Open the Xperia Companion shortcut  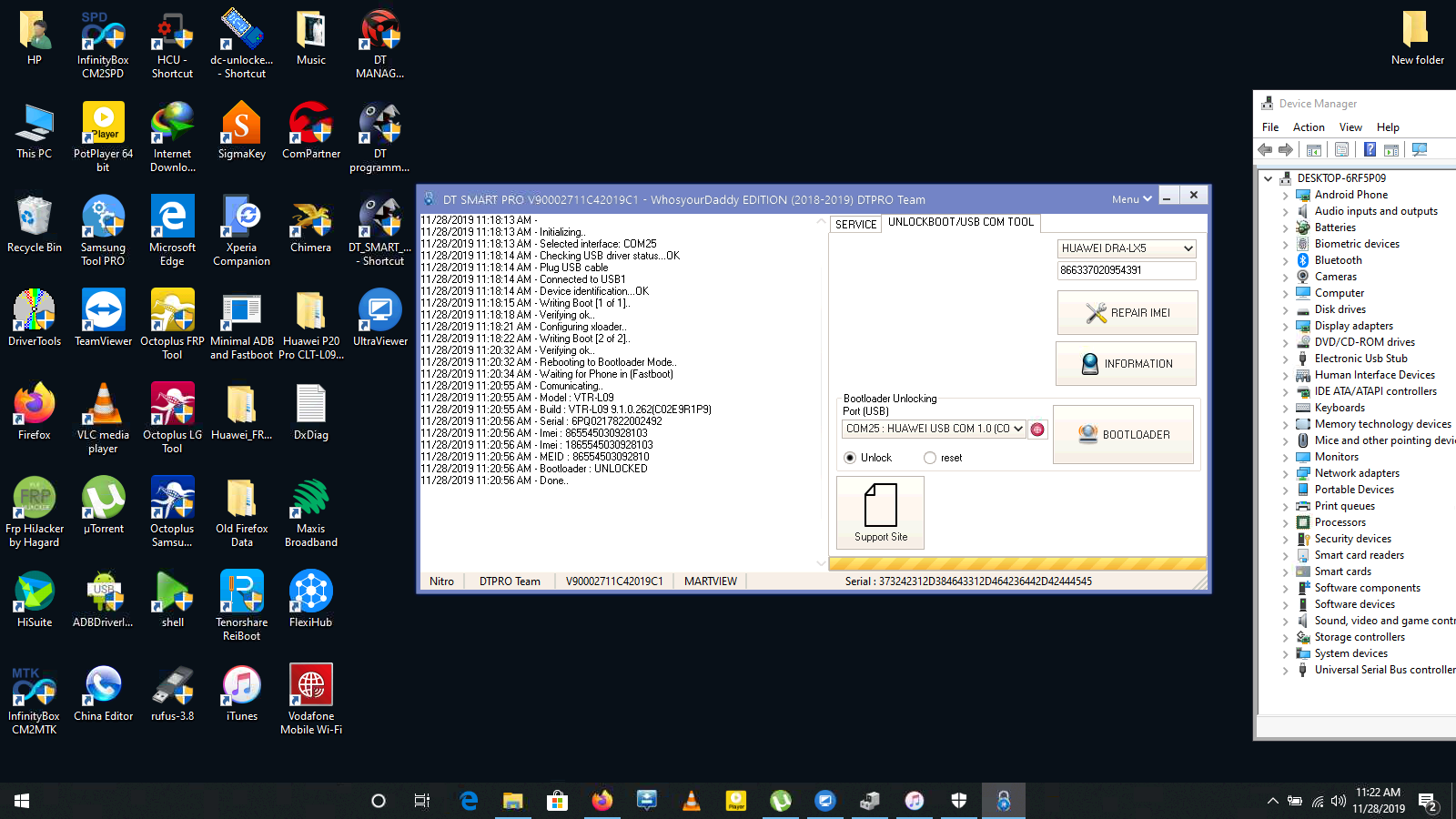(x=241, y=231)
